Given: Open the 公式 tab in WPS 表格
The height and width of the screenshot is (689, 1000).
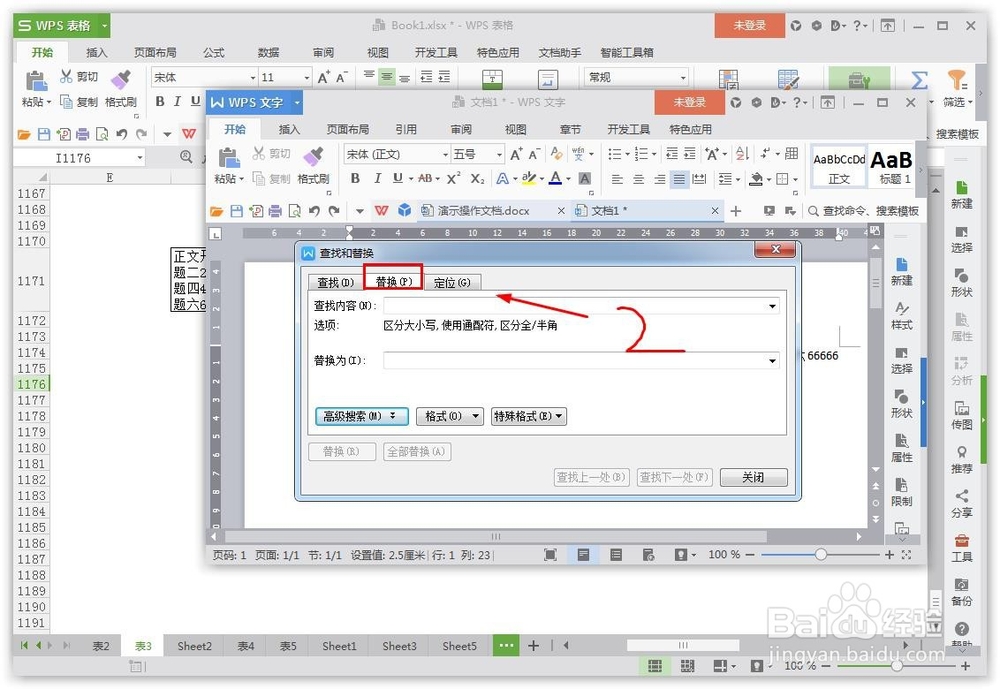Looking at the screenshot, I should tap(214, 52).
